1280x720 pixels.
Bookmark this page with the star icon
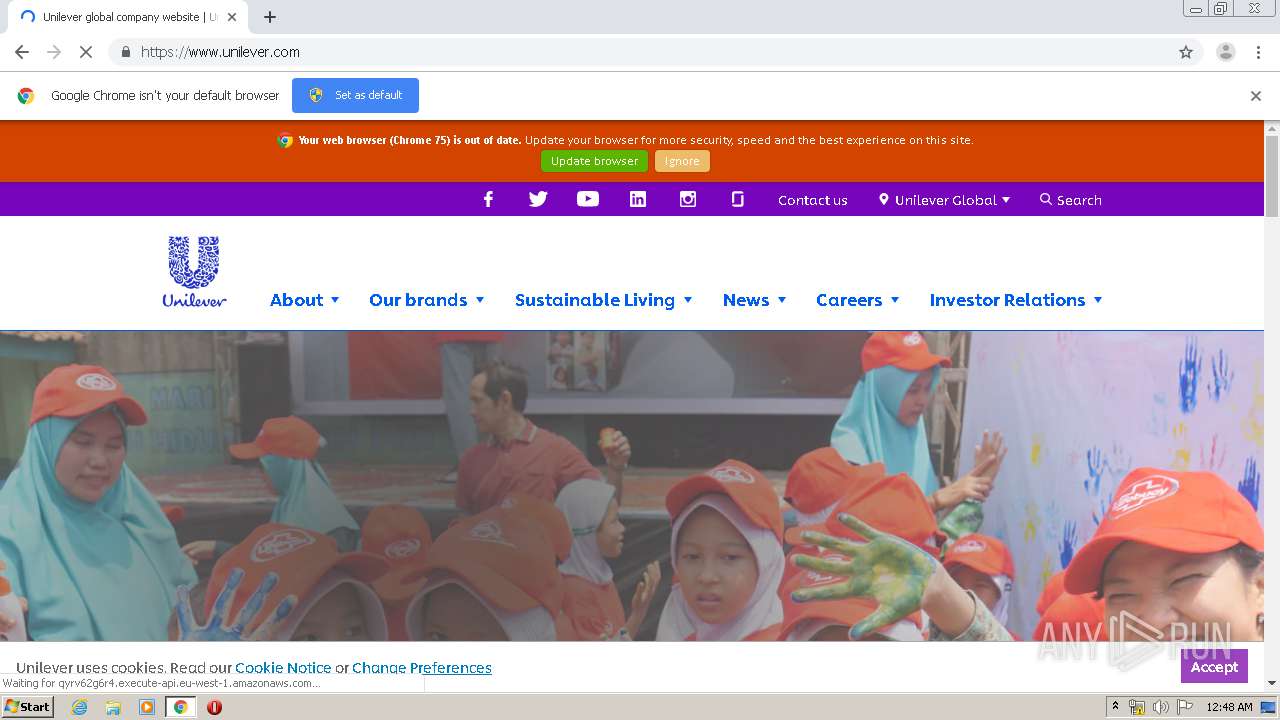pos(1186,52)
